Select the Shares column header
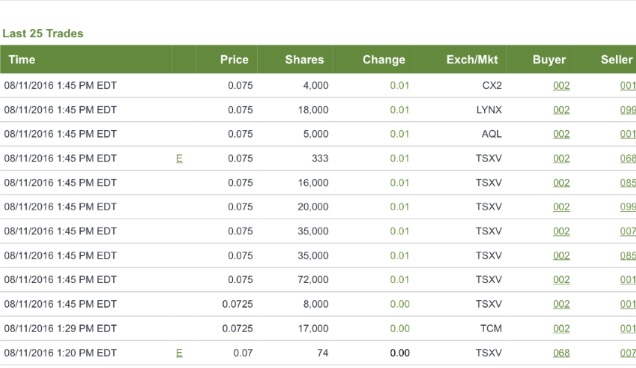Image resolution: width=636 pixels, height=368 pixels. [x=304, y=60]
